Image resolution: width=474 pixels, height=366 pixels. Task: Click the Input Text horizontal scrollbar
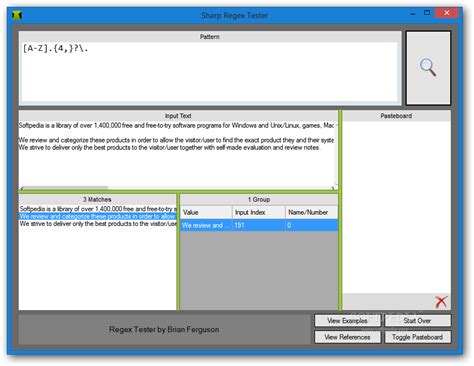point(178,188)
